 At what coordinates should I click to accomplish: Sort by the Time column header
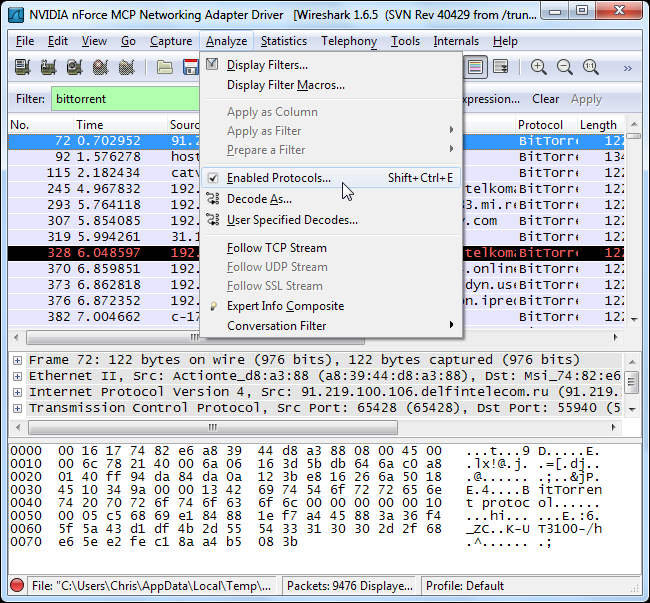(120, 125)
